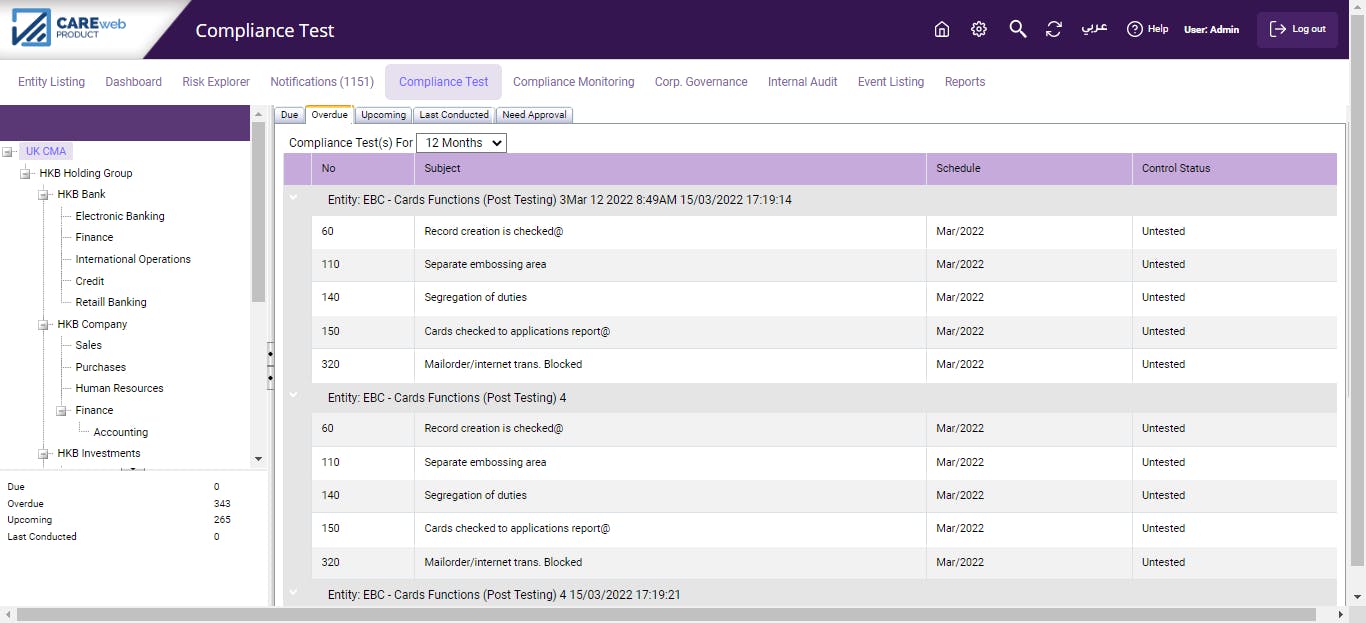Open Notifications (1151)
1366x623 pixels.
pos(322,82)
